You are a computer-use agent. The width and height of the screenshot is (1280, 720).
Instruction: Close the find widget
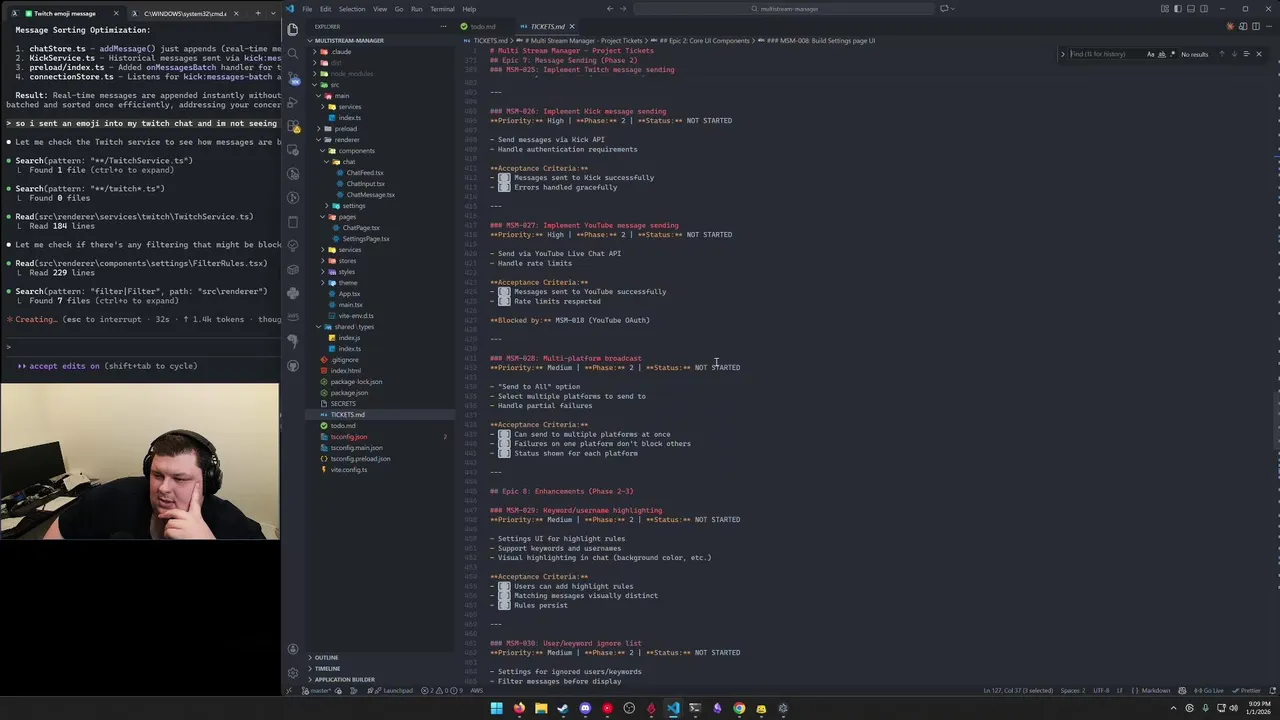pos(1259,54)
